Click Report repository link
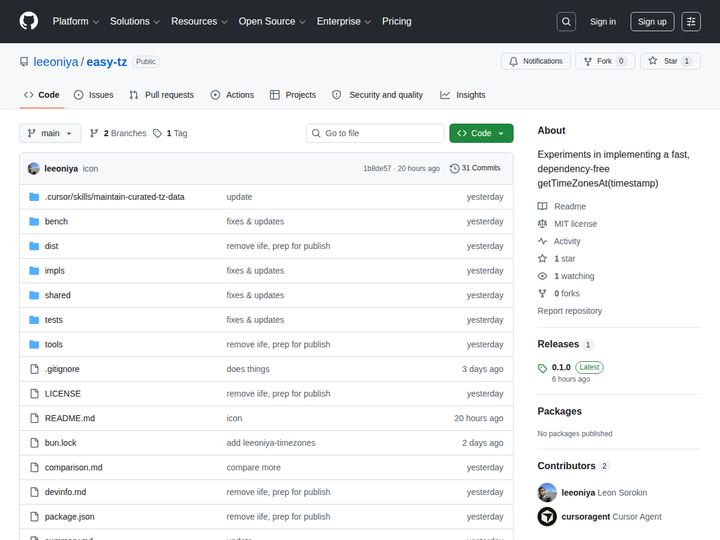Image resolution: width=720 pixels, height=540 pixels. point(569,311)
